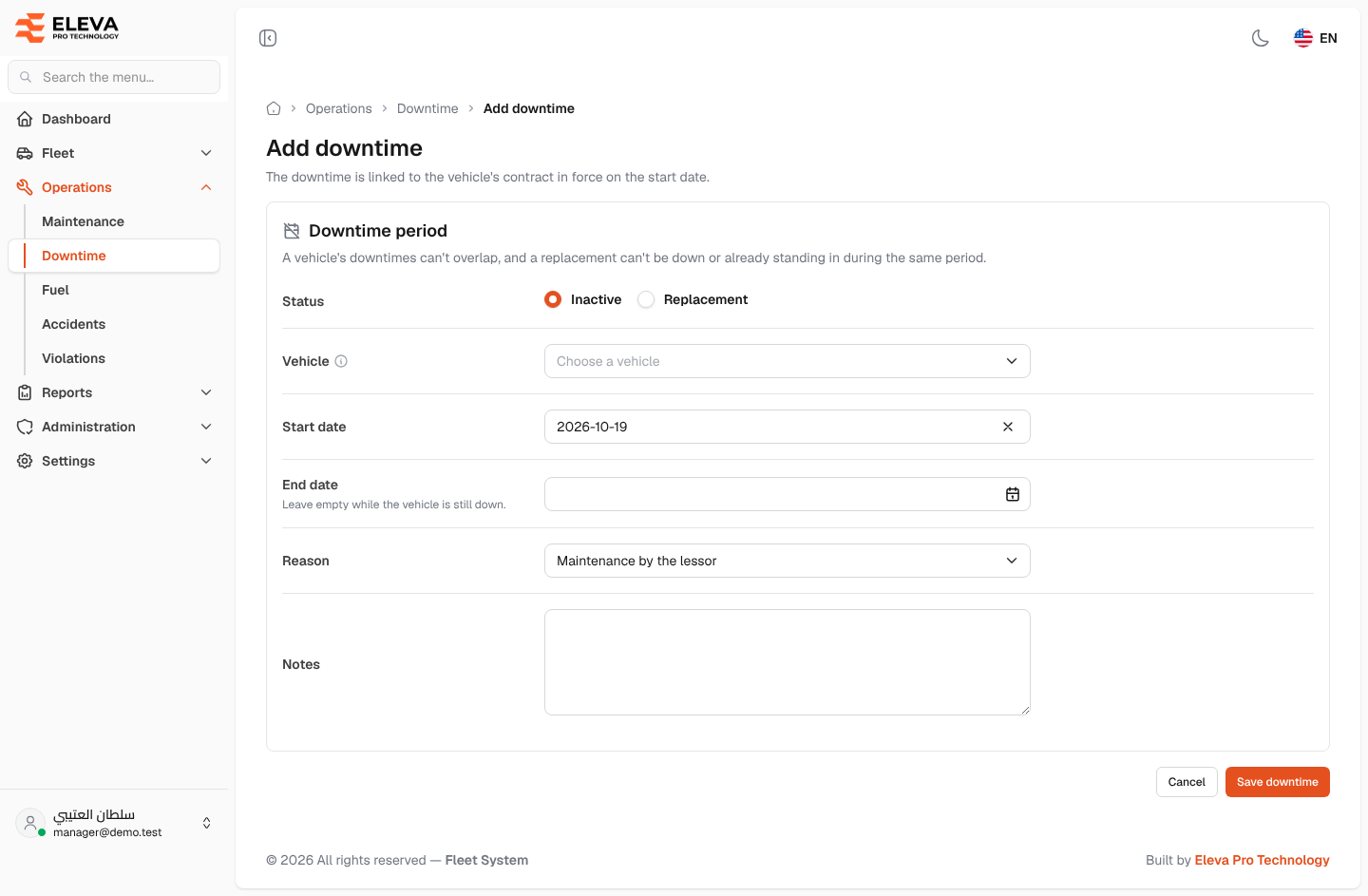Click the Eleva Pro Technology logo
Image resolution: width=1368 pixels, height=896 pixels.
pyautogui.click(x=67, y=28)
